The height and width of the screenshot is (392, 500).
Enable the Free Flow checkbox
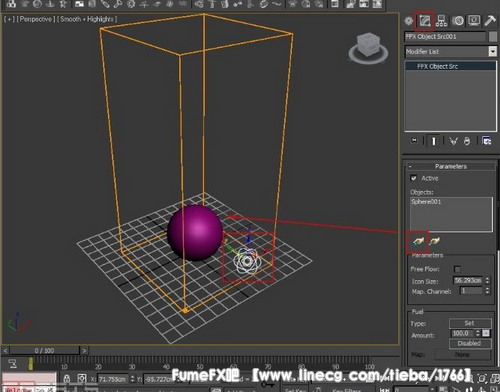[457, 269]
